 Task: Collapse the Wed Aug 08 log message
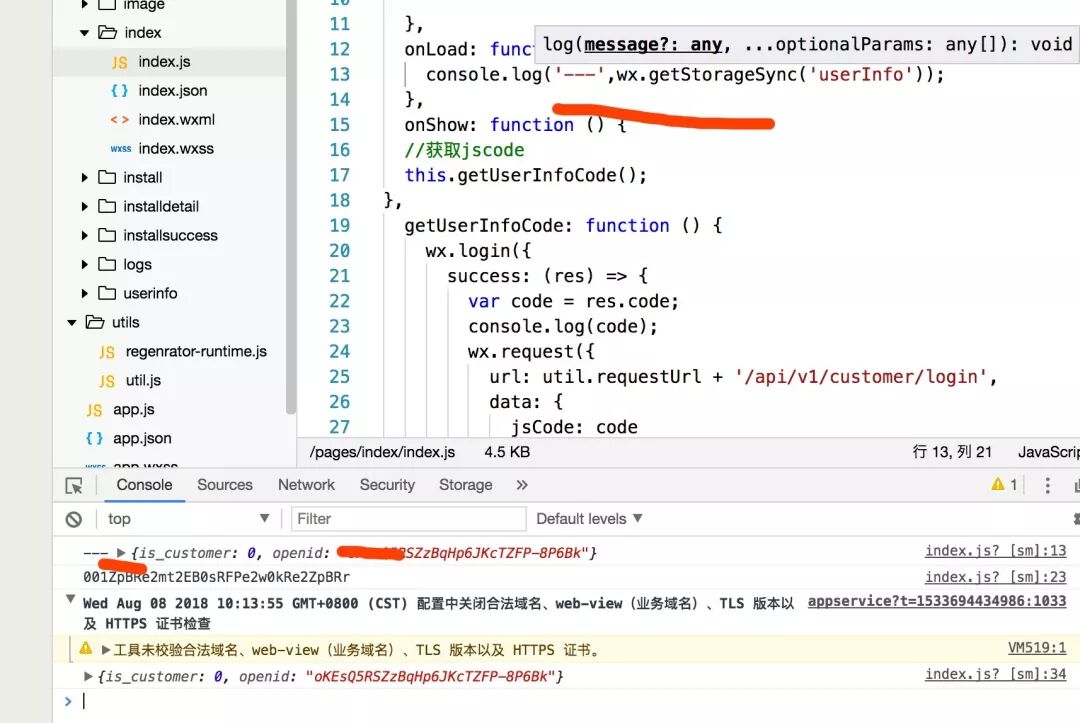[x=70, y=599]
